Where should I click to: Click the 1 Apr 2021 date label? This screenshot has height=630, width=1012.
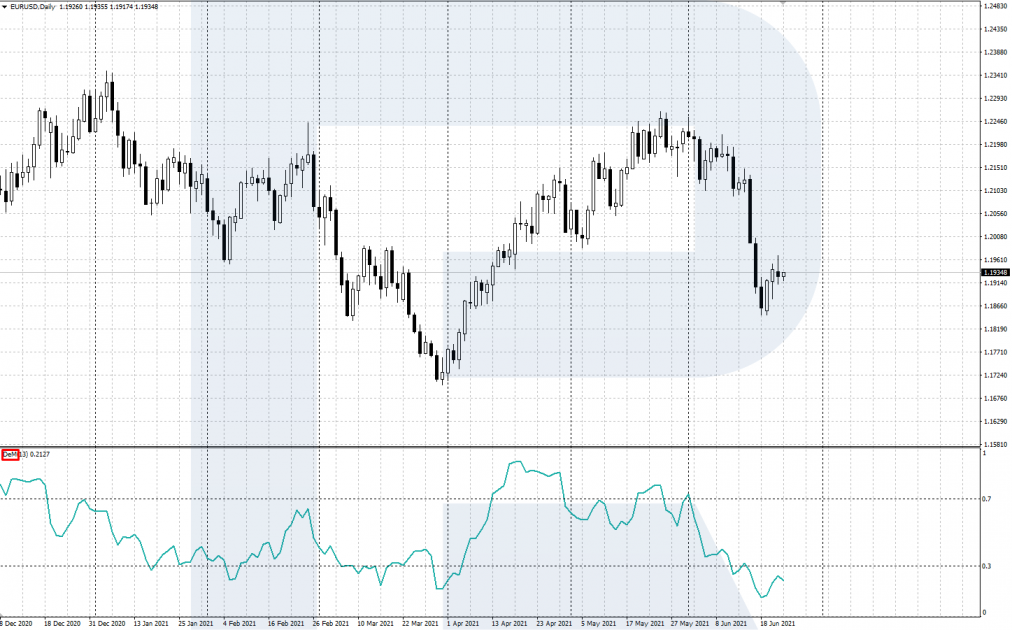(x=463, y=624)
